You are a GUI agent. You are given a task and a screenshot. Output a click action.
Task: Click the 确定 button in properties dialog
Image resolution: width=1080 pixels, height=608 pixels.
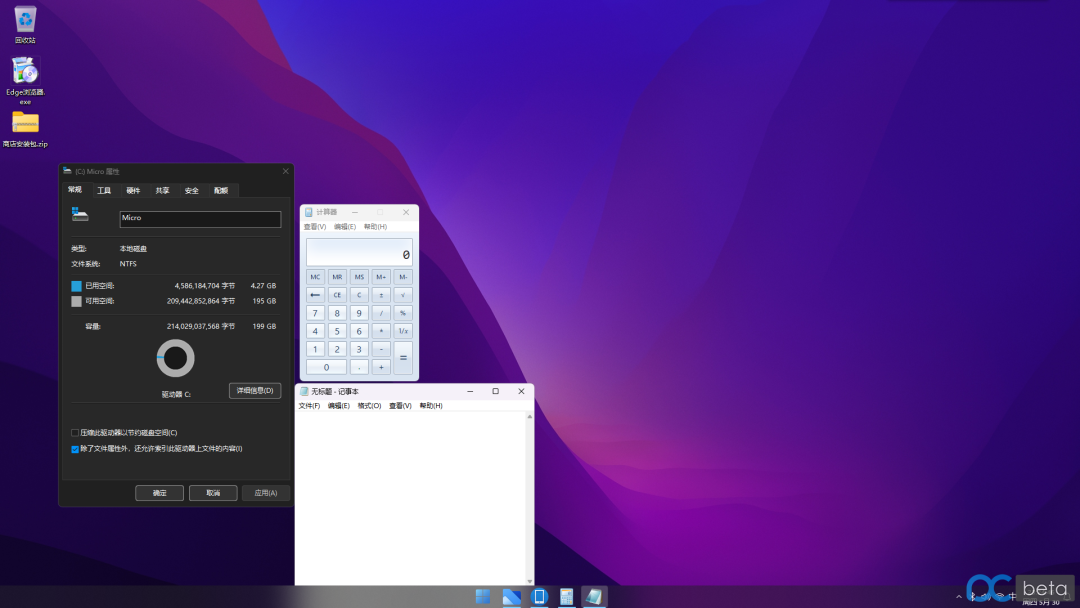[x=159, y=493]
